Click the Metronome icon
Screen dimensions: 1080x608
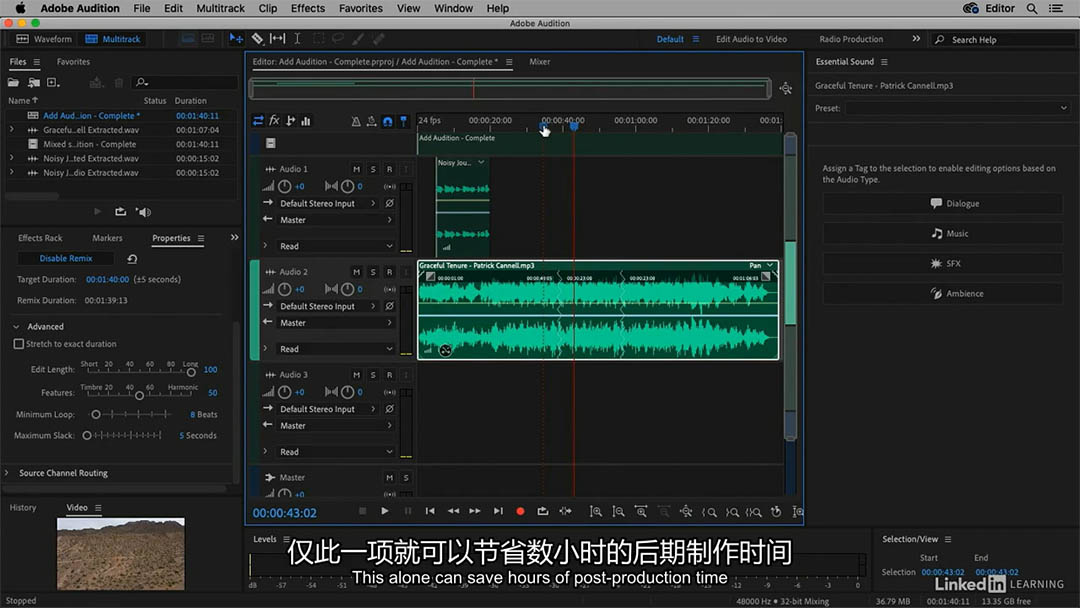355,121
